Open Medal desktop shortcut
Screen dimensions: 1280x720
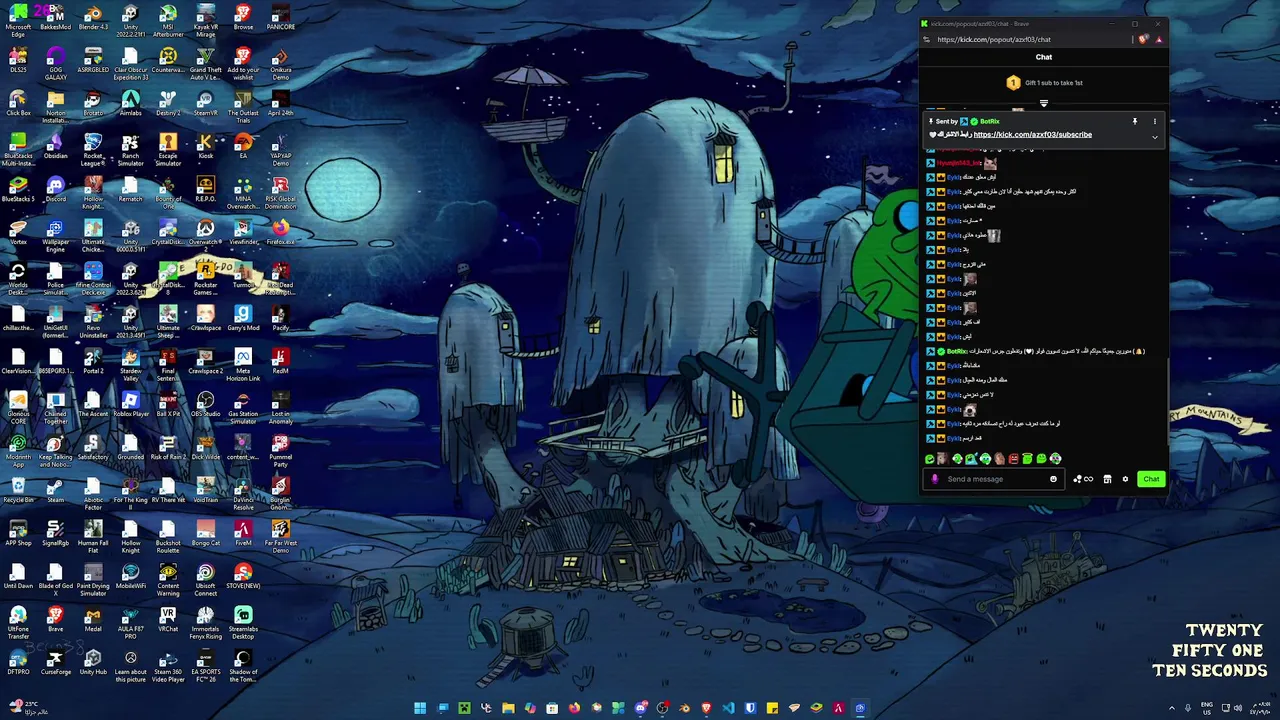[x=93, y=620]
